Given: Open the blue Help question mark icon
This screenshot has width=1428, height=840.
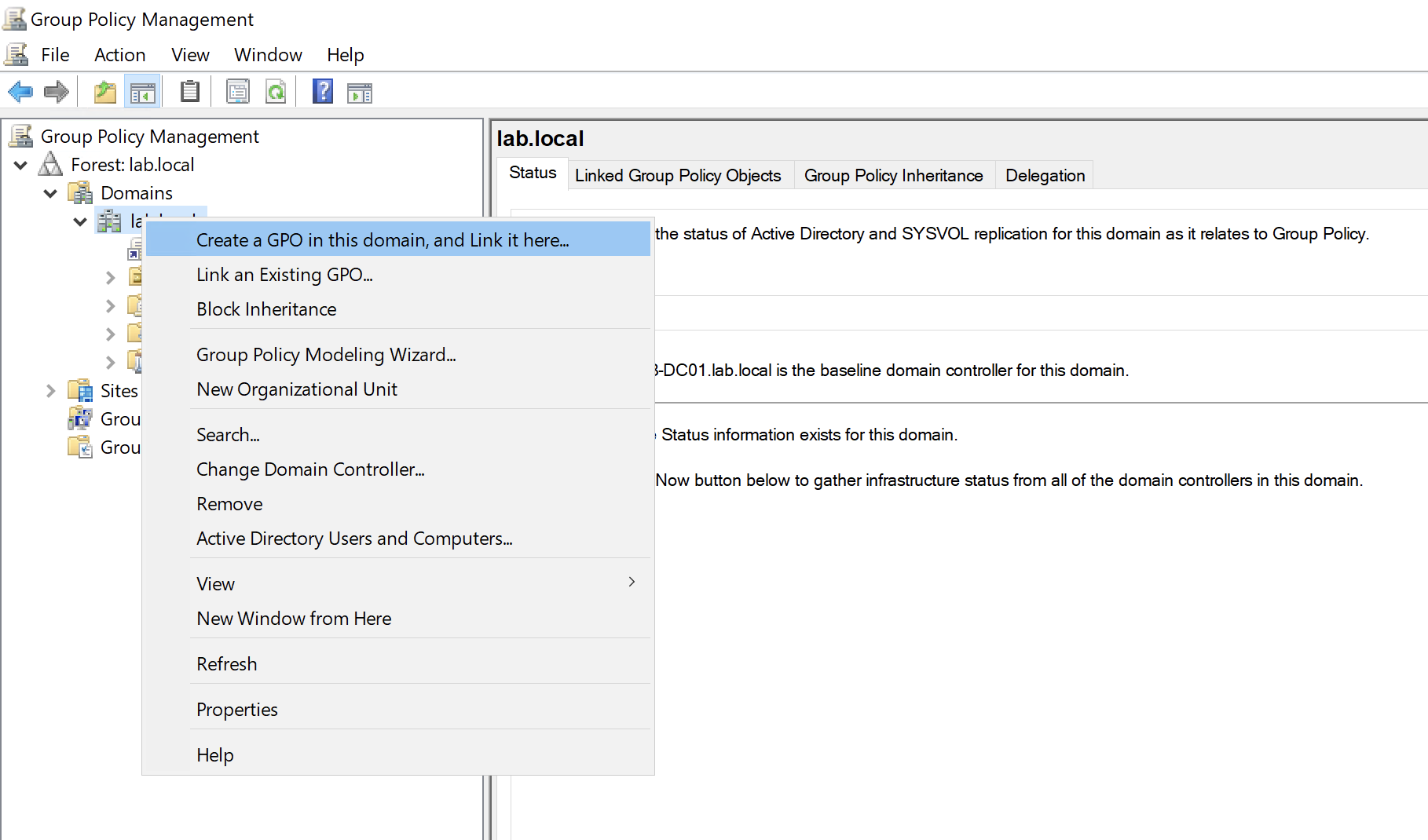Looking at the screenshot, I should [x=322, y=93].
